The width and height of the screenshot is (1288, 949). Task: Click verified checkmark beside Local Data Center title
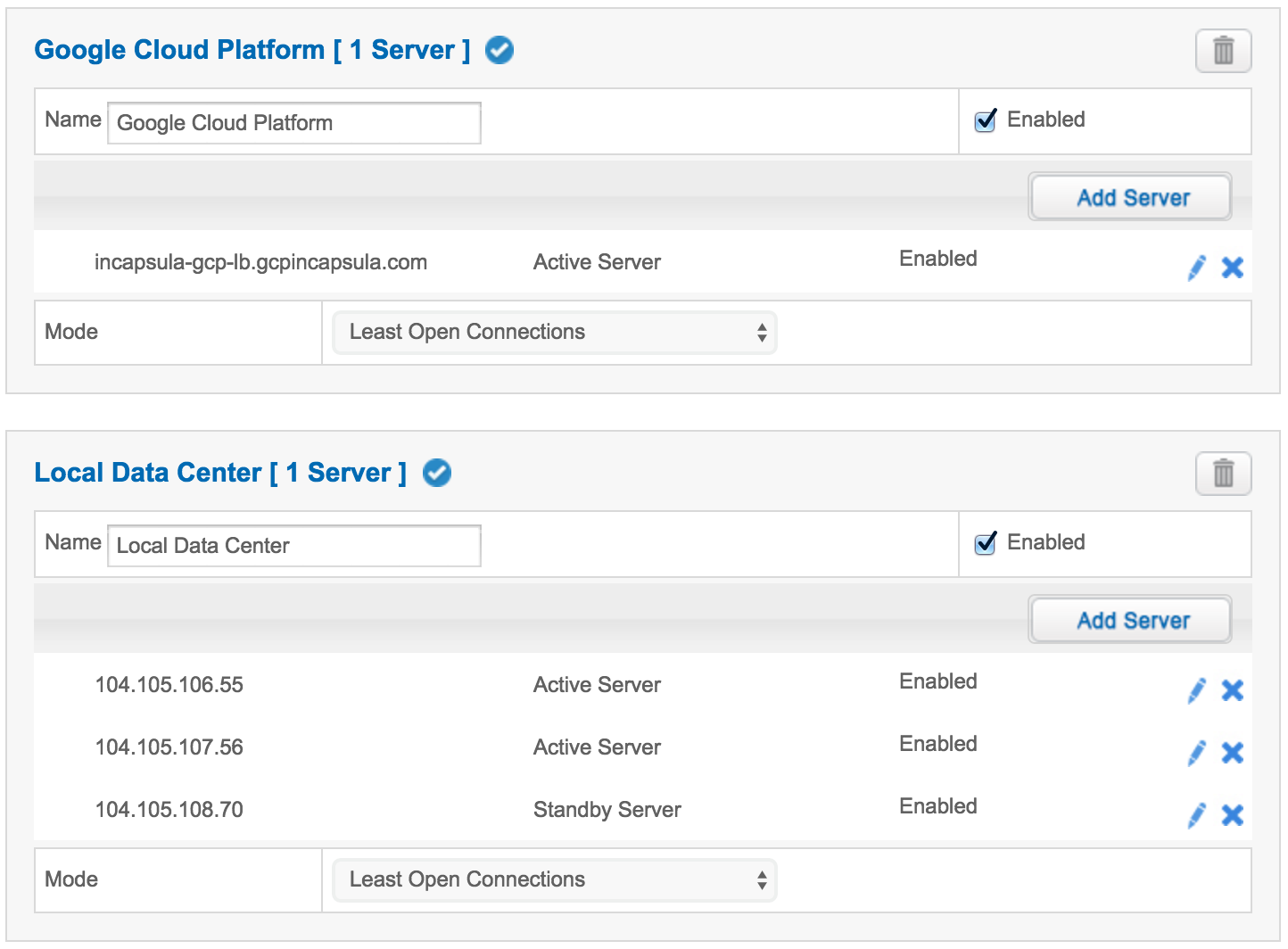pyautogui.click(x=437, y=473)
